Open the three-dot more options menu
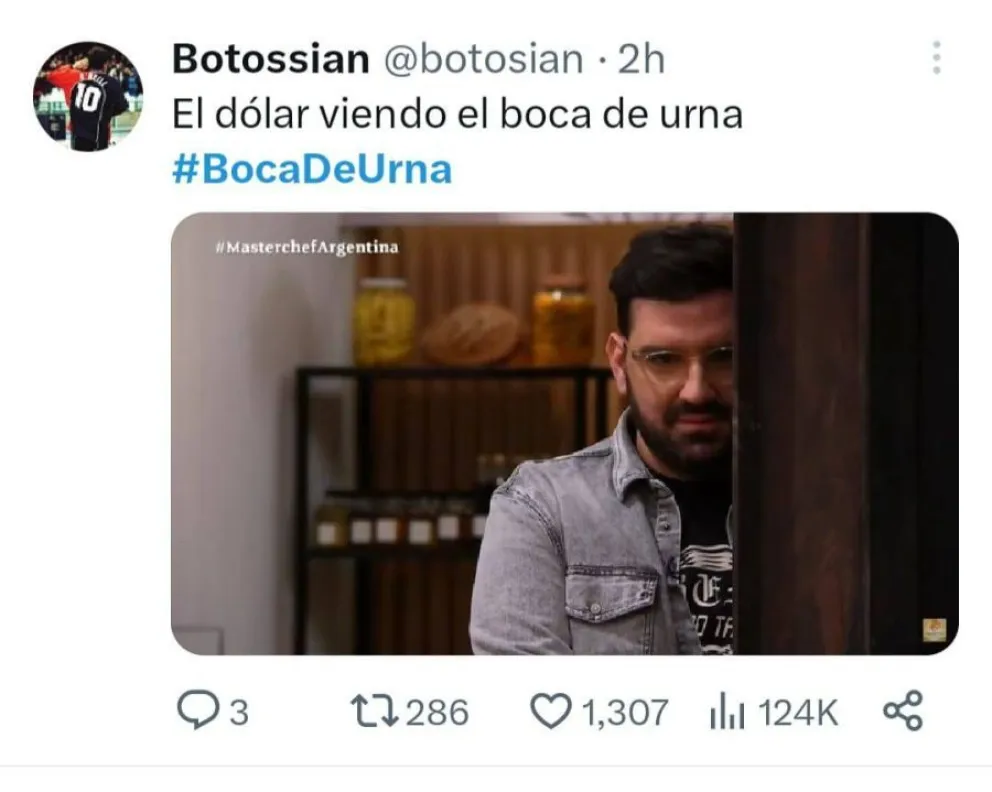This screenshot has height=792, width=992. click(x=937, y=58)
